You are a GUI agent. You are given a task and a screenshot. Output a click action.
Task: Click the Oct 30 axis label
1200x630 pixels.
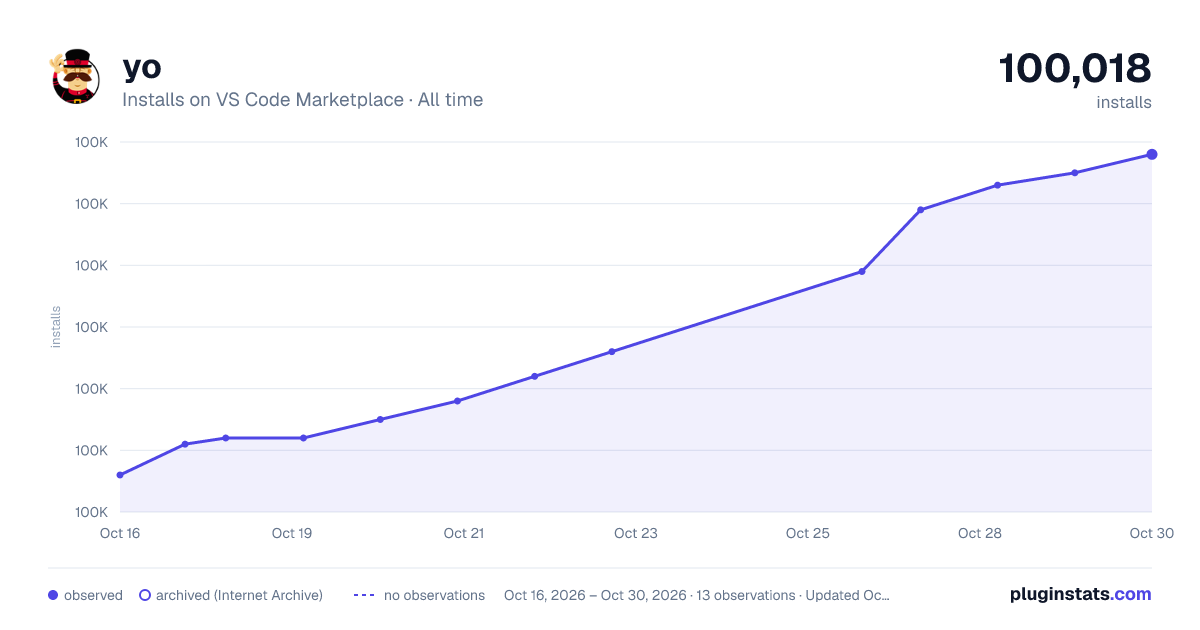click(1152, 533)
